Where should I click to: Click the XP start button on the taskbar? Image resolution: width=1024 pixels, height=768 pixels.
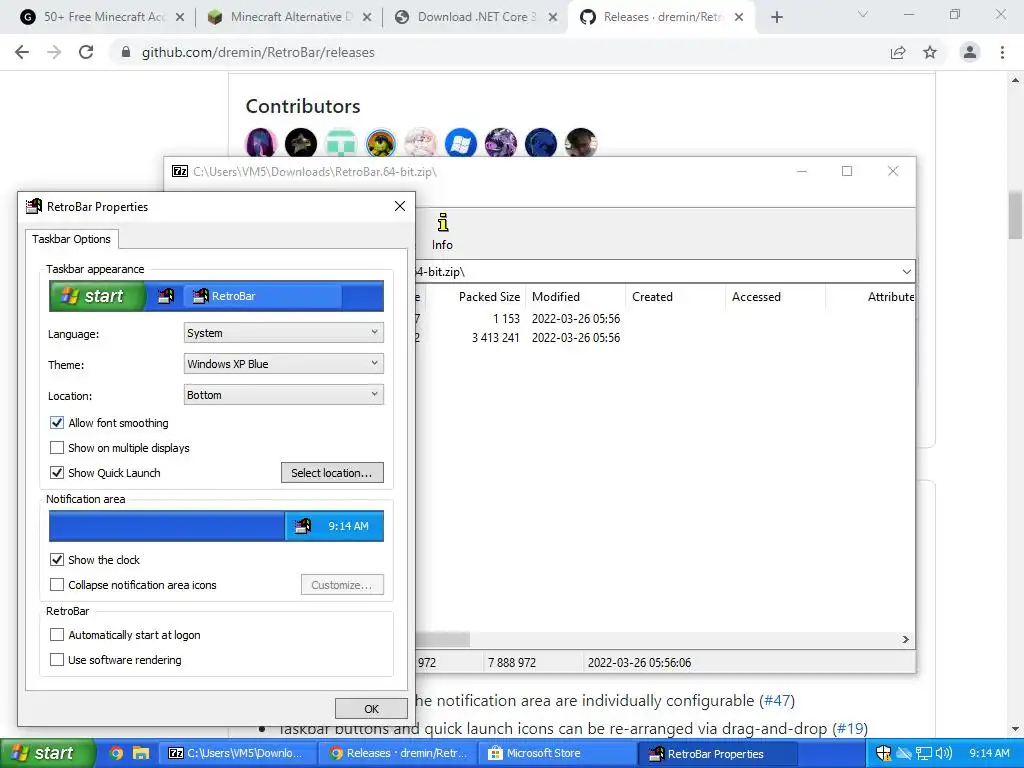pos(48,753)
